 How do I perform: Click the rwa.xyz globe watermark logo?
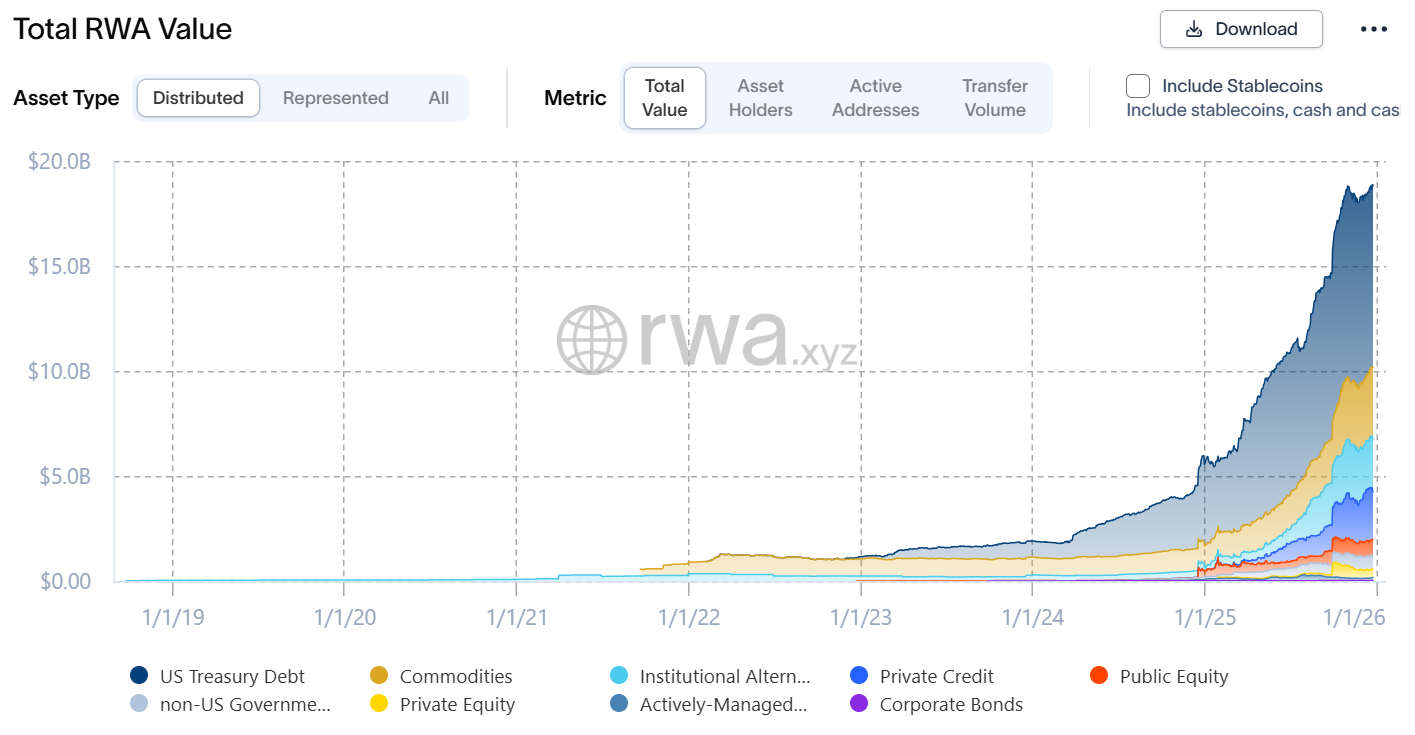592,340
